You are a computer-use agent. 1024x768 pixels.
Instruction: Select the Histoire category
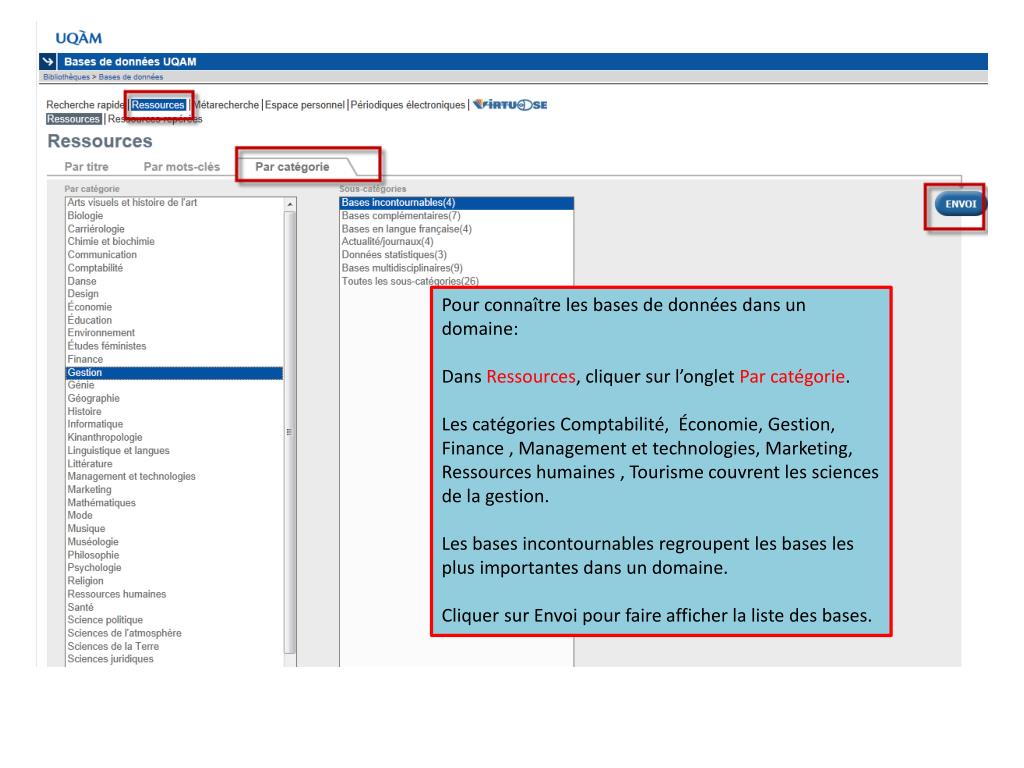pos(174,411)
